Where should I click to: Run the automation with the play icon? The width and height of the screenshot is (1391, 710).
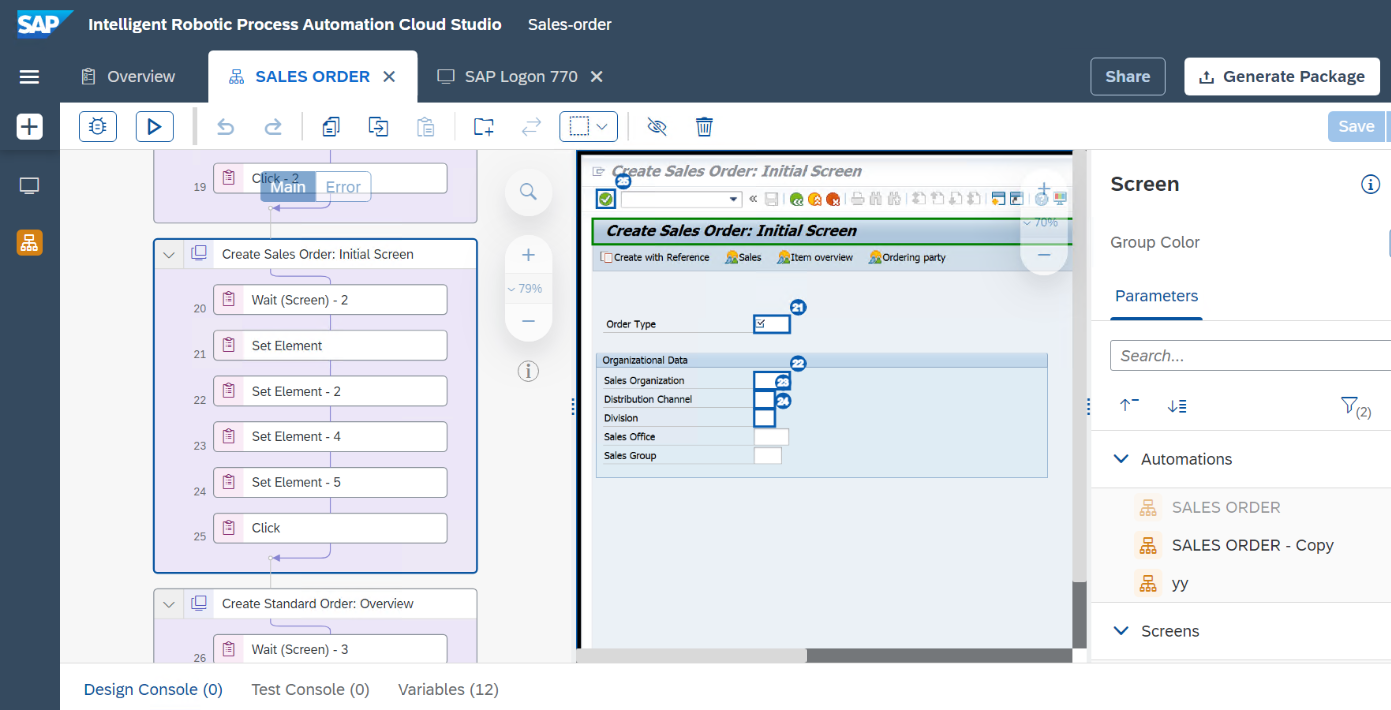point(155,126)
